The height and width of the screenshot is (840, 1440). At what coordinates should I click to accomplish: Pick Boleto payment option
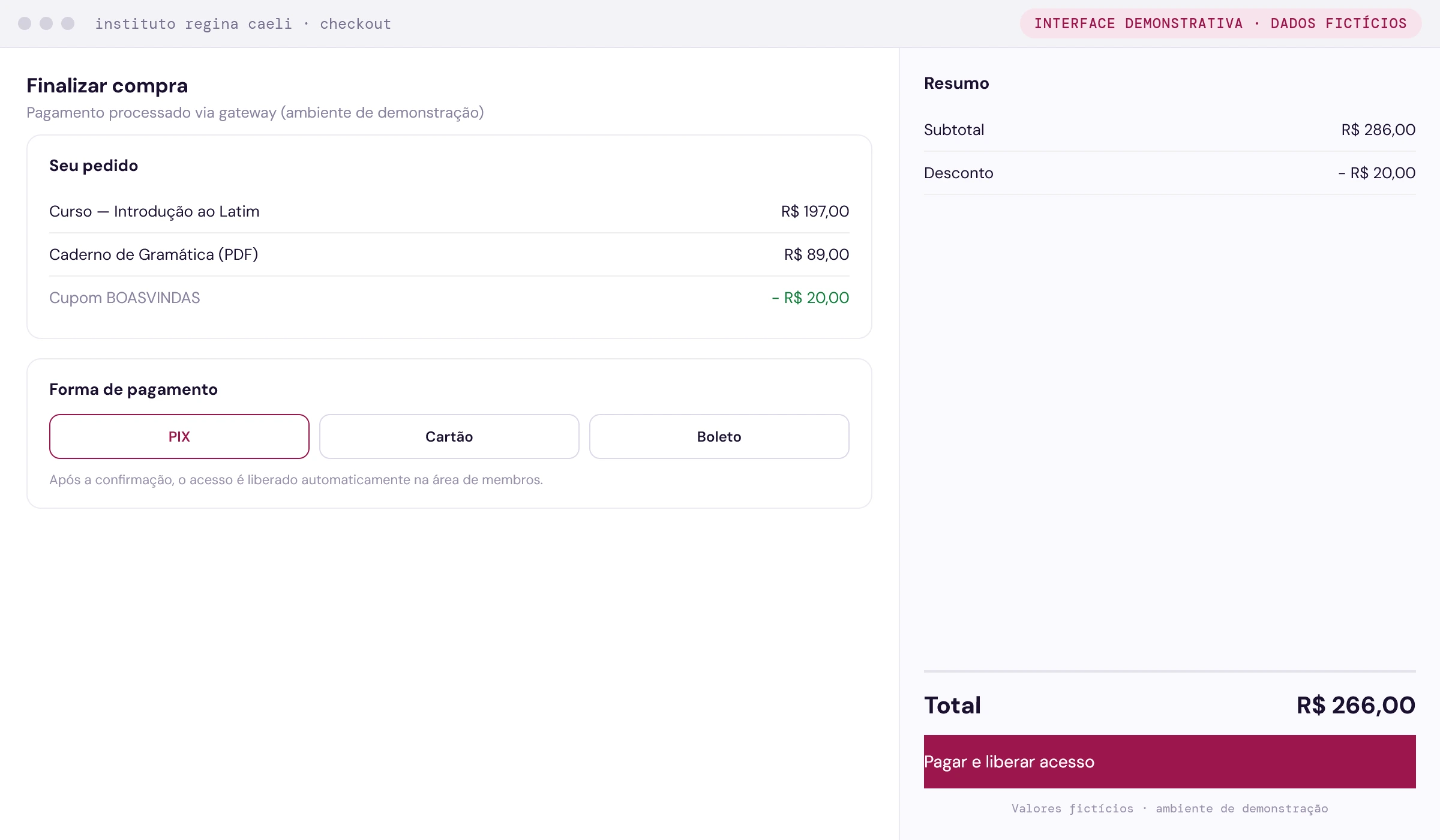[x=719, y=436]
